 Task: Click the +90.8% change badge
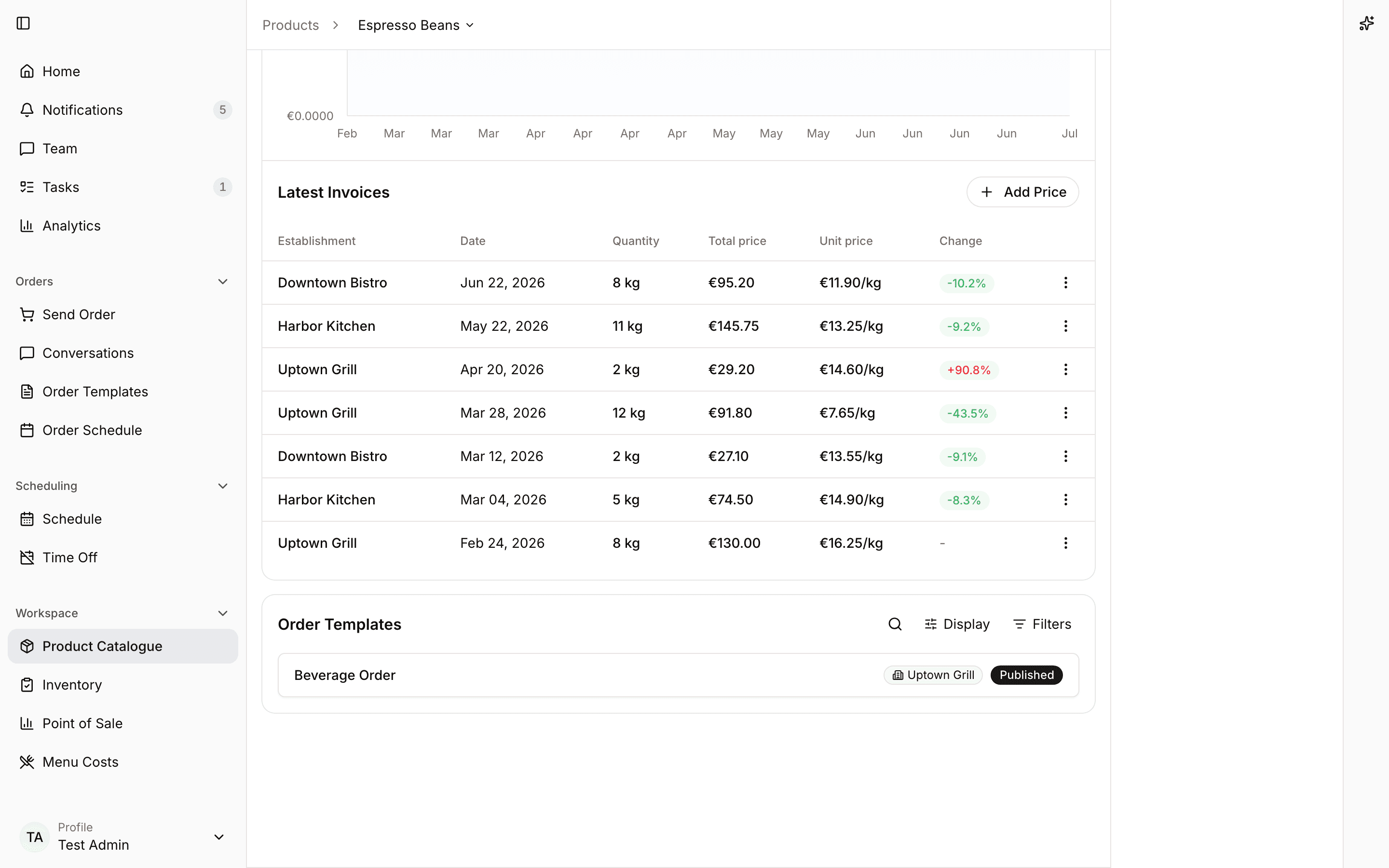968,370
